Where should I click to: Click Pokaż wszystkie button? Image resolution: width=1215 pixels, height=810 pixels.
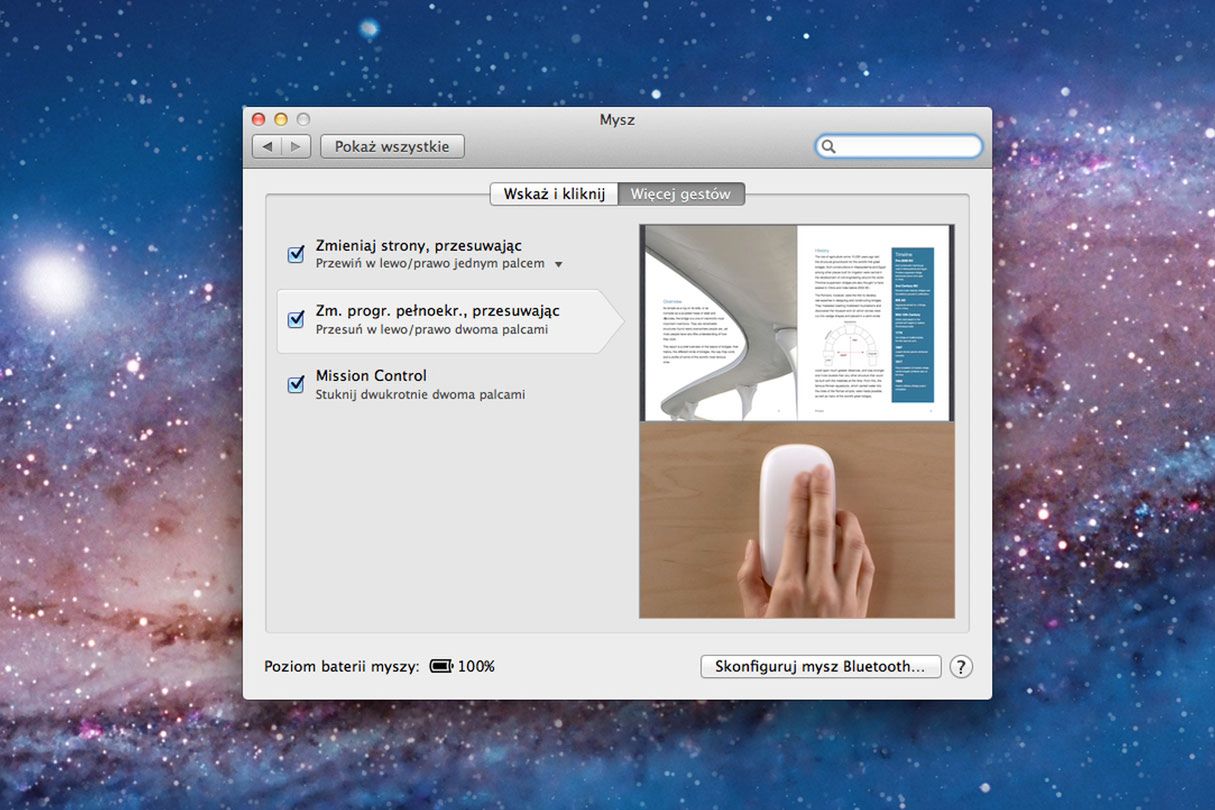point(392,147)
